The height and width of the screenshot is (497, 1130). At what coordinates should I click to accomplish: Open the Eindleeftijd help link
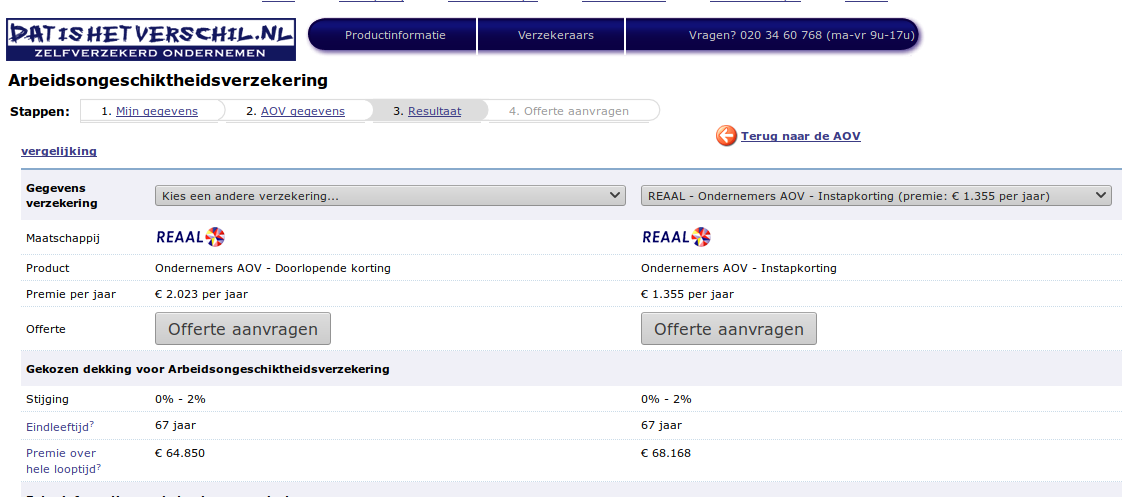click(x=60, y=426)
